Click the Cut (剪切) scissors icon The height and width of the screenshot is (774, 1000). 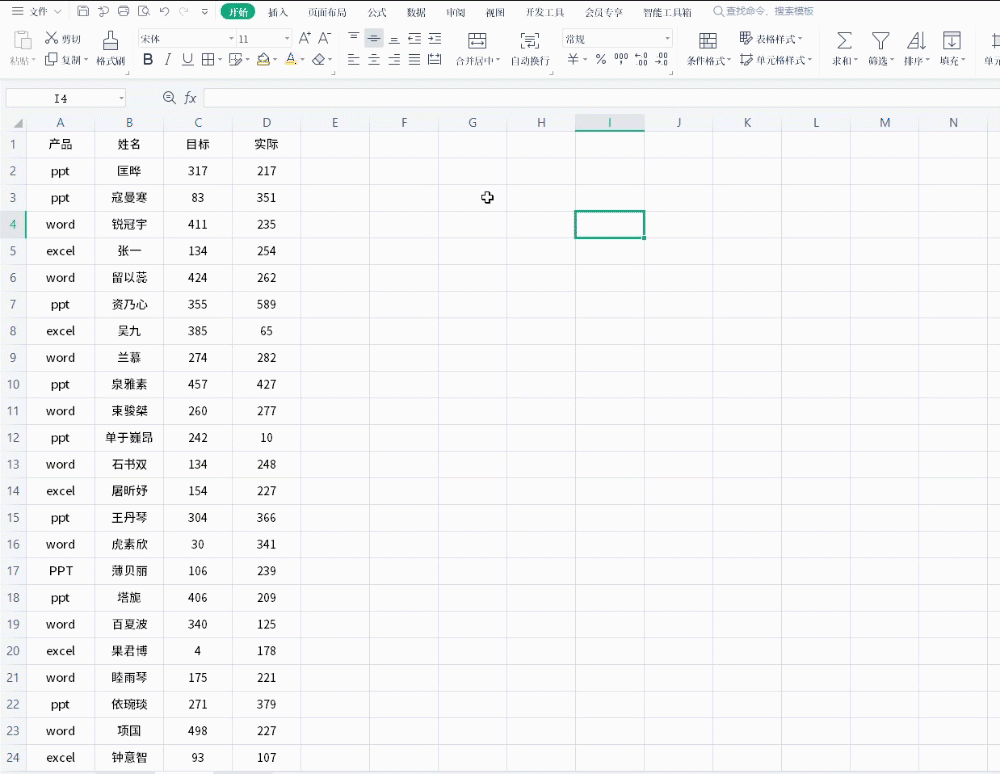[x=52, y=39]
